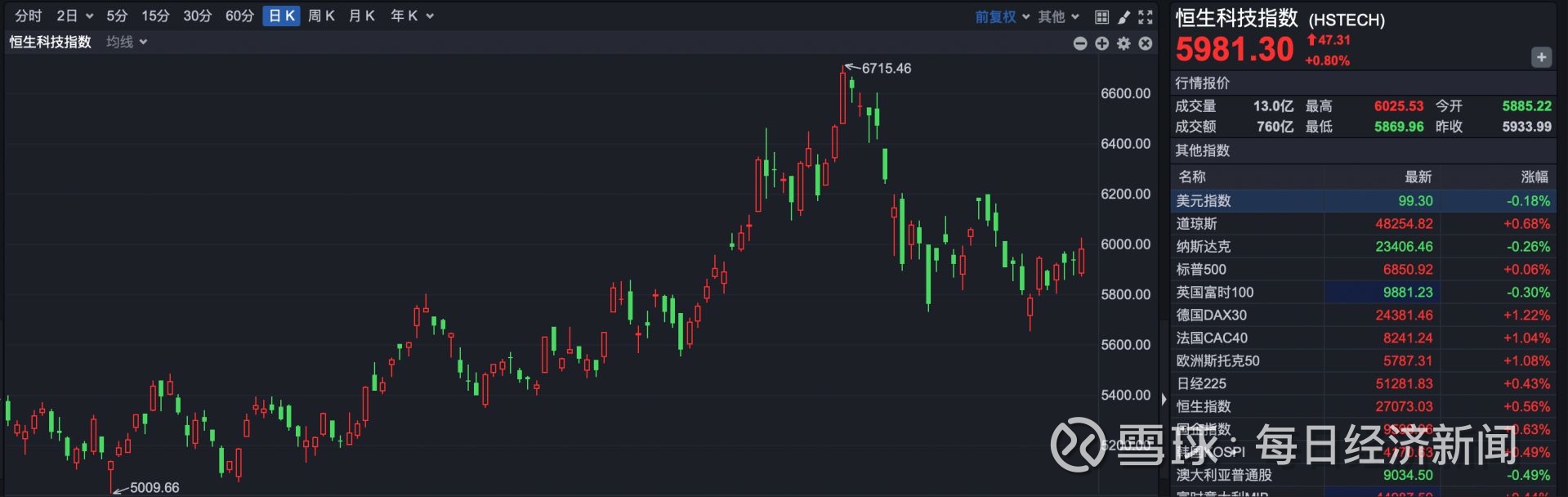
Task: Click the 5400.00 price axis label
Action: point(1125,395)
